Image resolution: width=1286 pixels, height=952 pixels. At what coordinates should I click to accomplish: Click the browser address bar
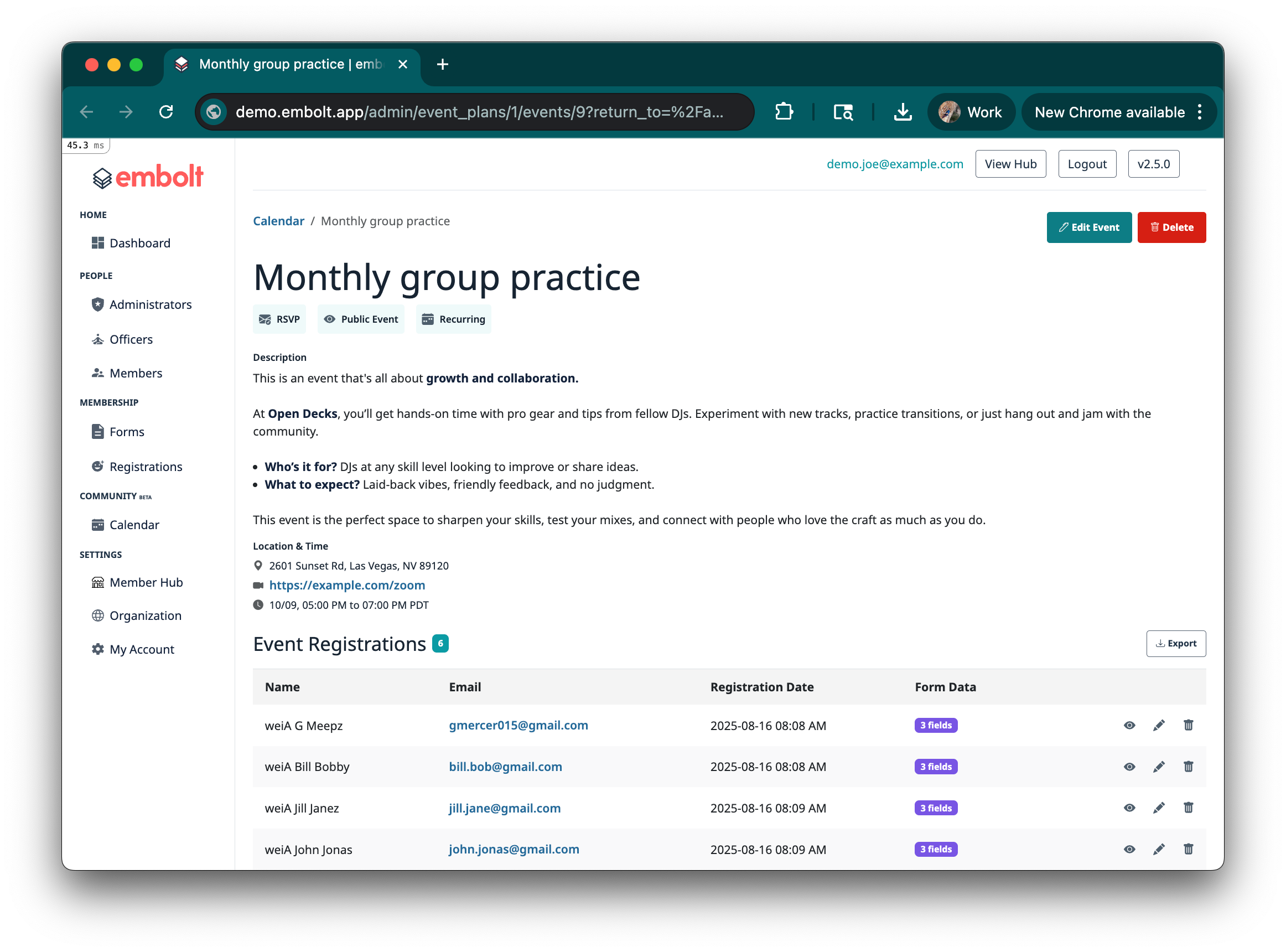[x=478, y=112]
